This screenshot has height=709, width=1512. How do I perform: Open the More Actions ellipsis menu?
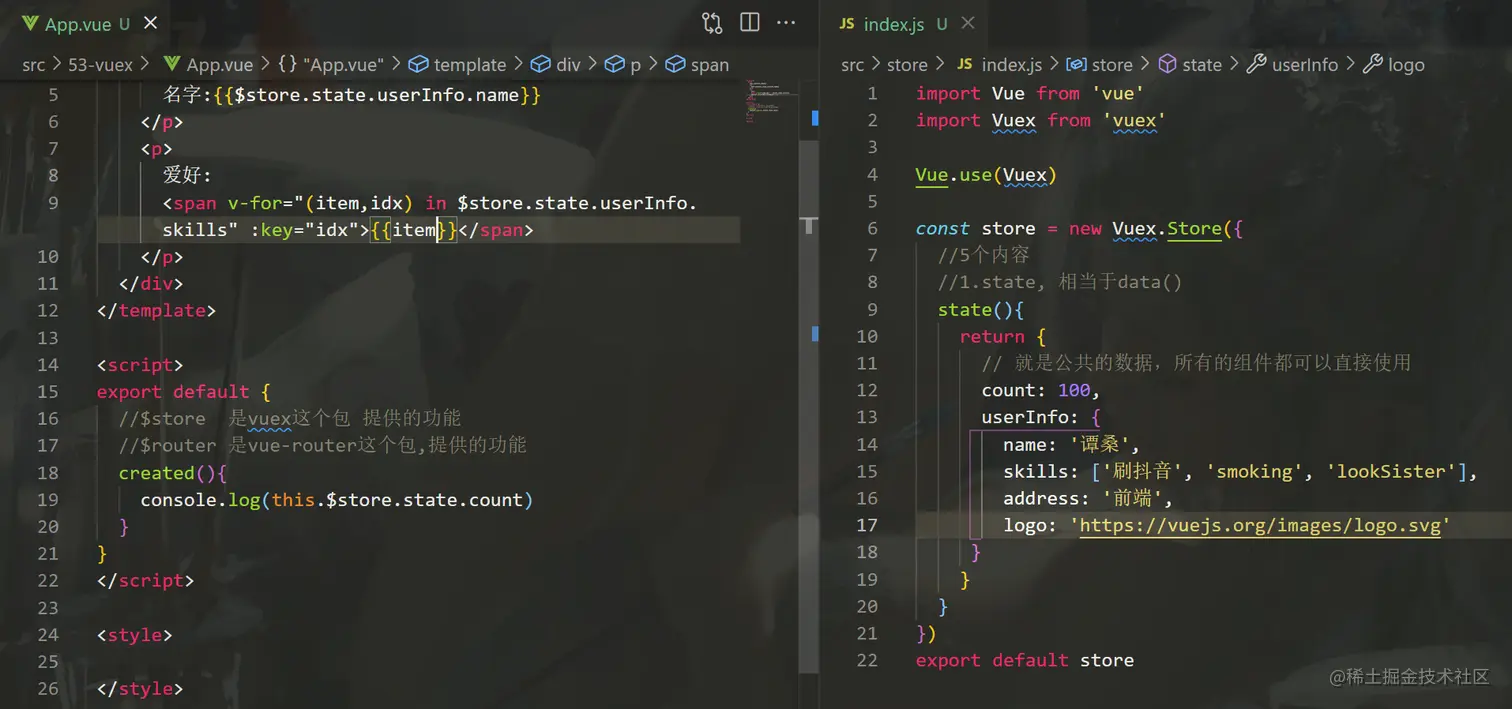click(786, 23)
